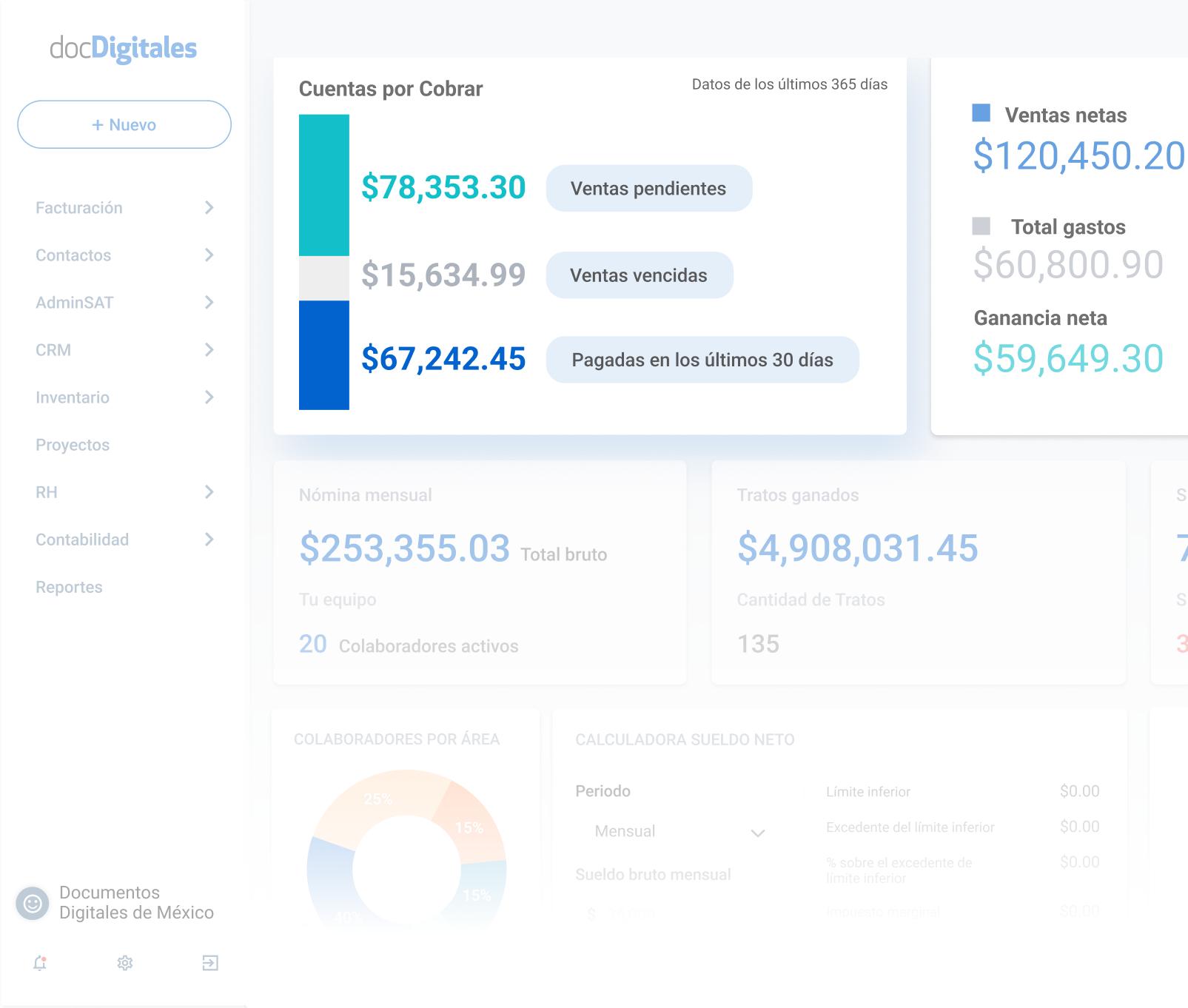Go to Proyectos in the sidebar

(x=73, y=445)
